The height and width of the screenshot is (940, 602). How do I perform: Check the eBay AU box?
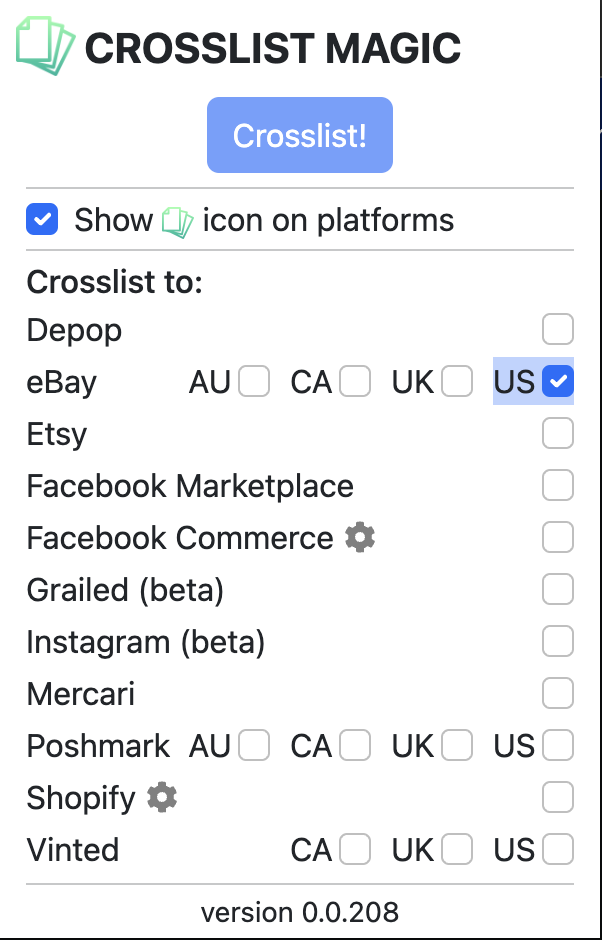coord(256,381)
